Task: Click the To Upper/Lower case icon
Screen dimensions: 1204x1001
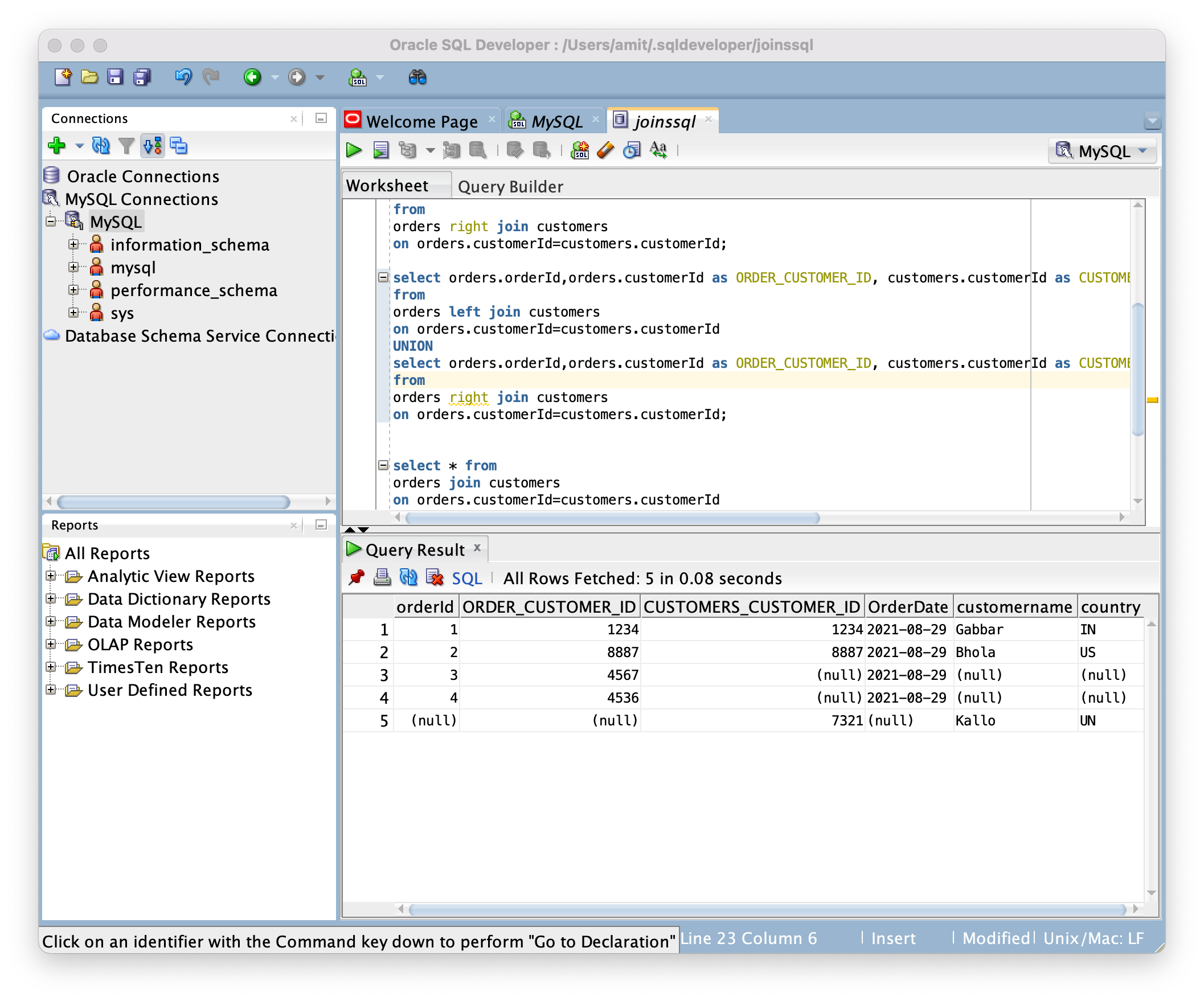Action: [658, 151]
